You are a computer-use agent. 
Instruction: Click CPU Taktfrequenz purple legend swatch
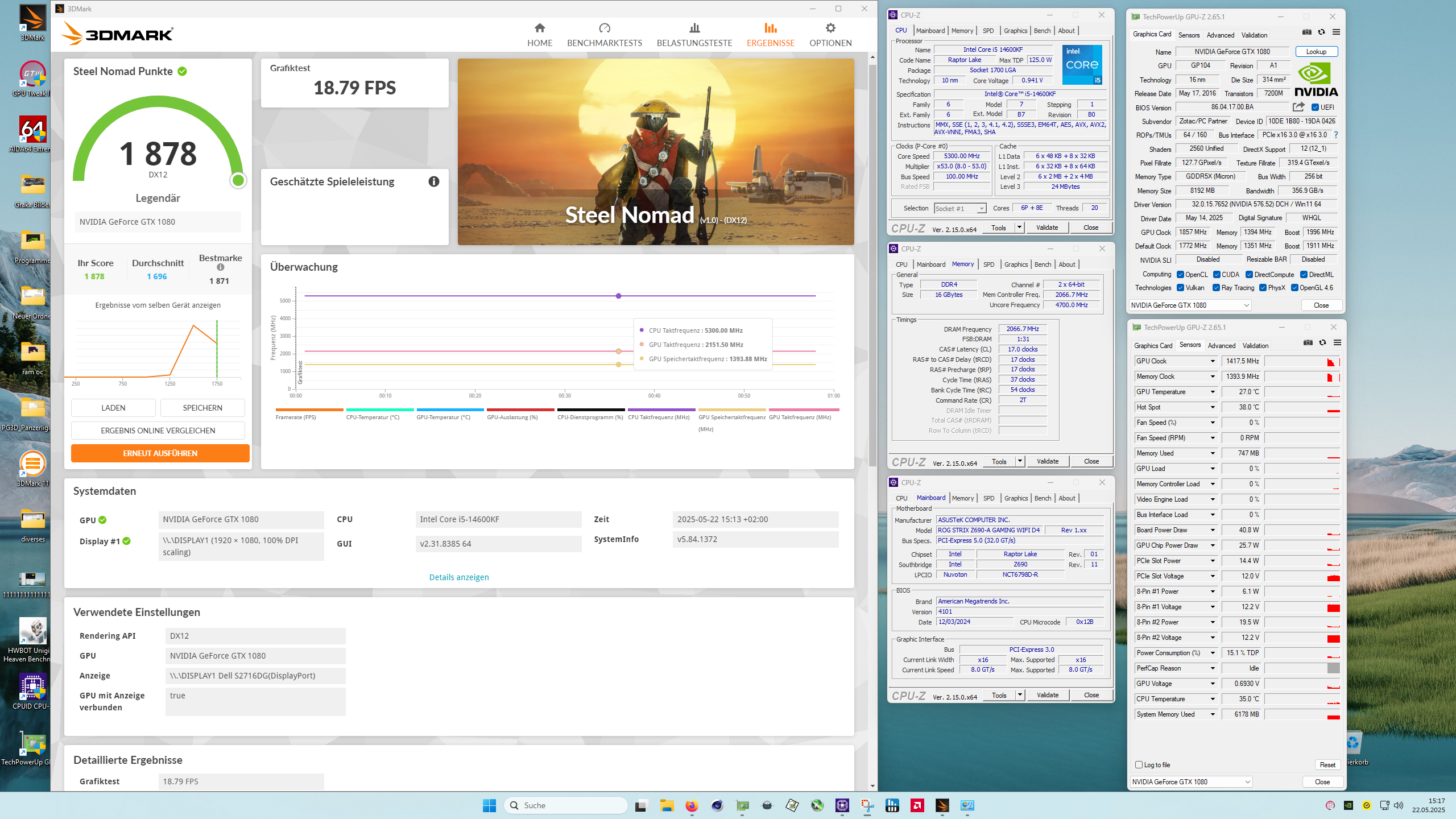[661, 409]
